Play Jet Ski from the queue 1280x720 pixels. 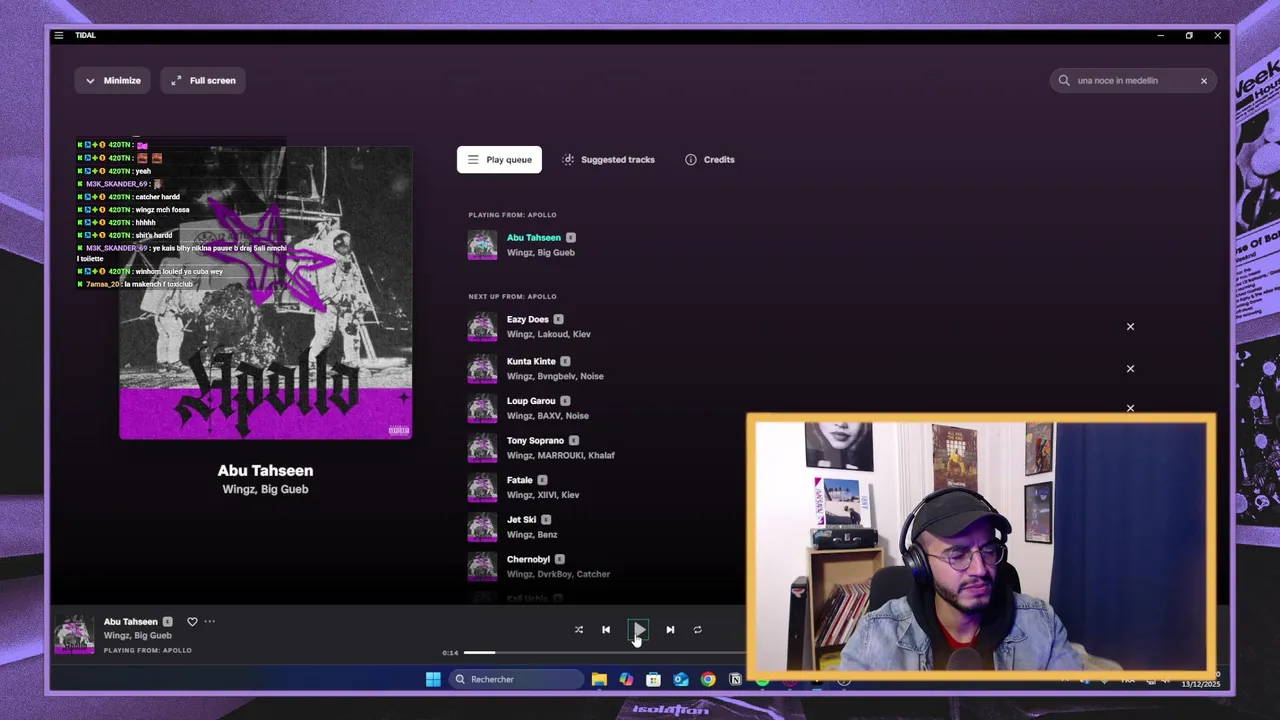(x=521, y=520)
